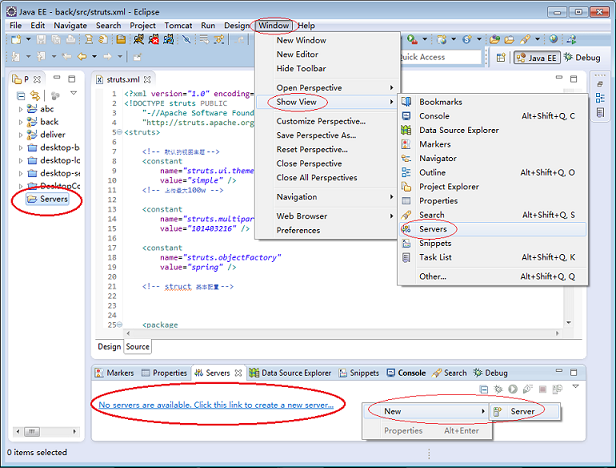Click the briefcase toolbar icon

121,39
